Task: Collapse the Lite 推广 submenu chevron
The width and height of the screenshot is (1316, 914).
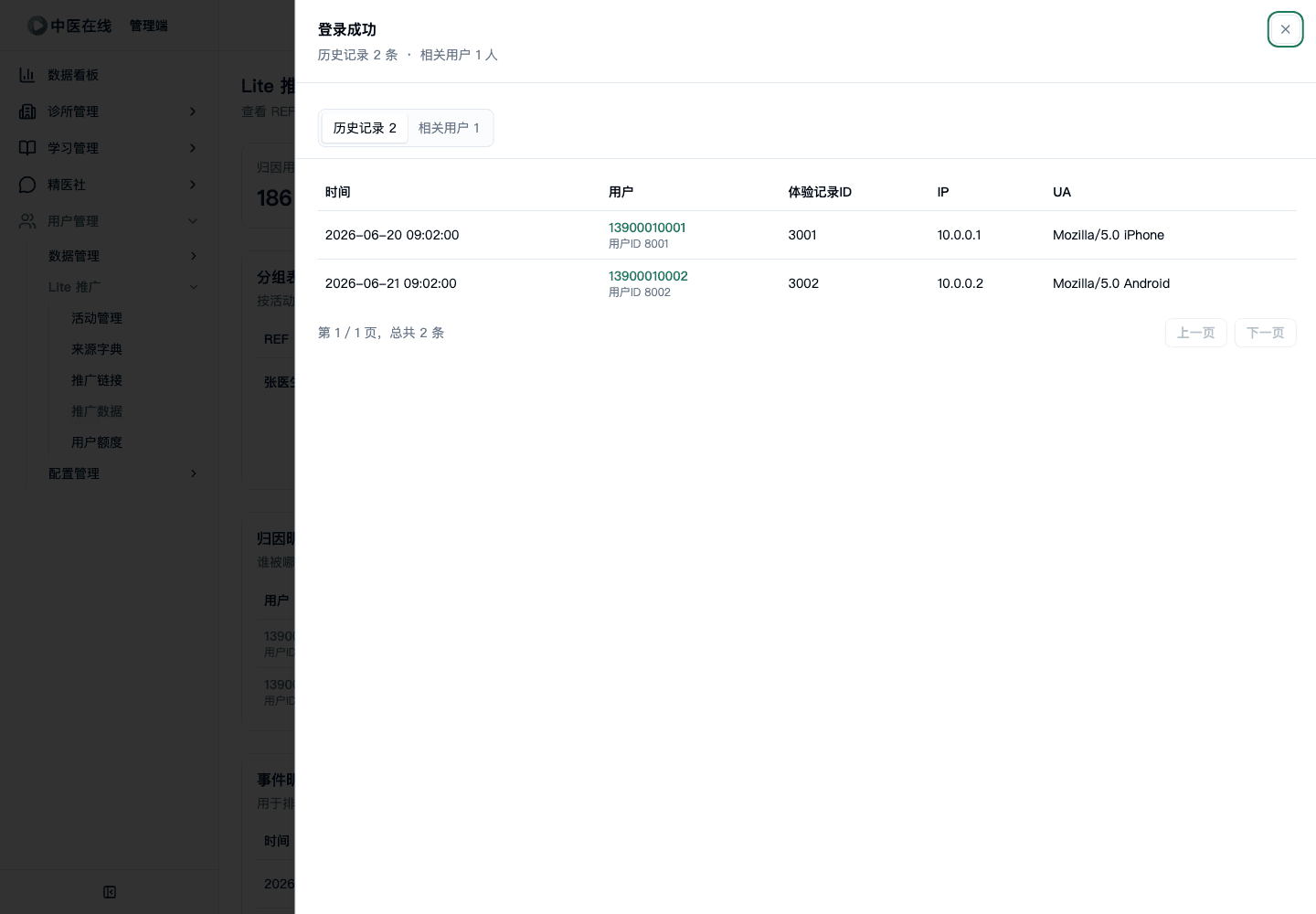Action: pos(193,287)
